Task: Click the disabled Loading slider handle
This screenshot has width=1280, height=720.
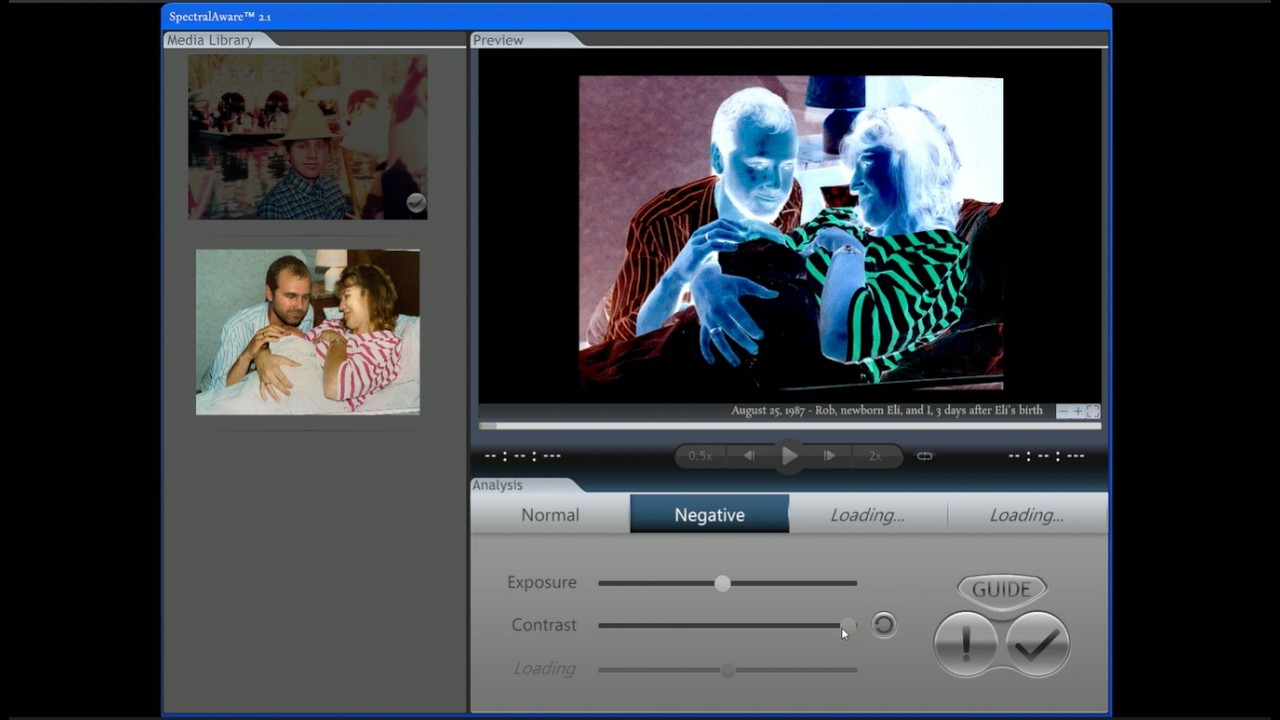Action: (728, 669)
